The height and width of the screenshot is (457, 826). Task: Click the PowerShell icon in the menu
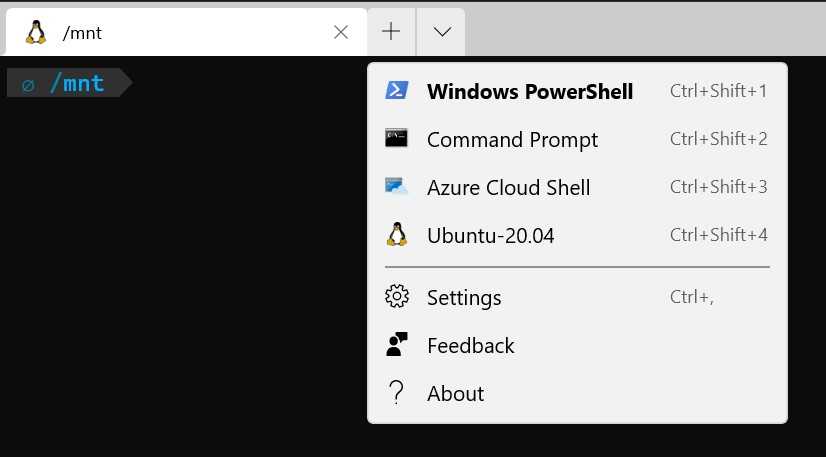[x=396, y=91]
